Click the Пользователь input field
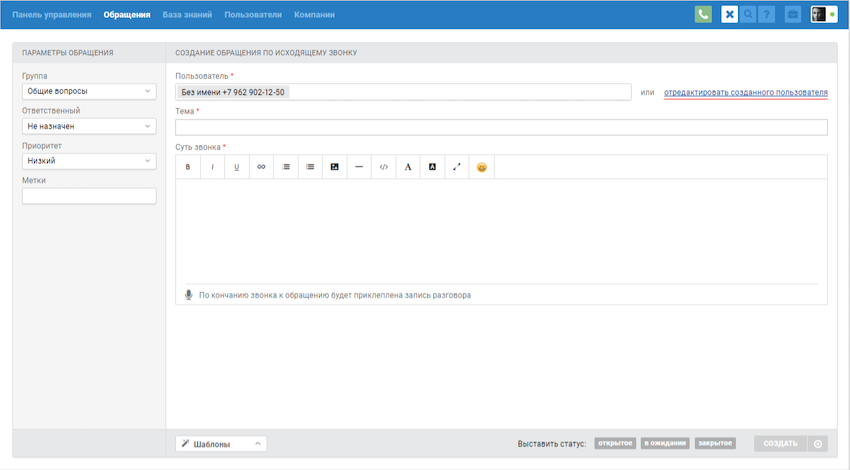850x470 pixels. tap(403, 92)
